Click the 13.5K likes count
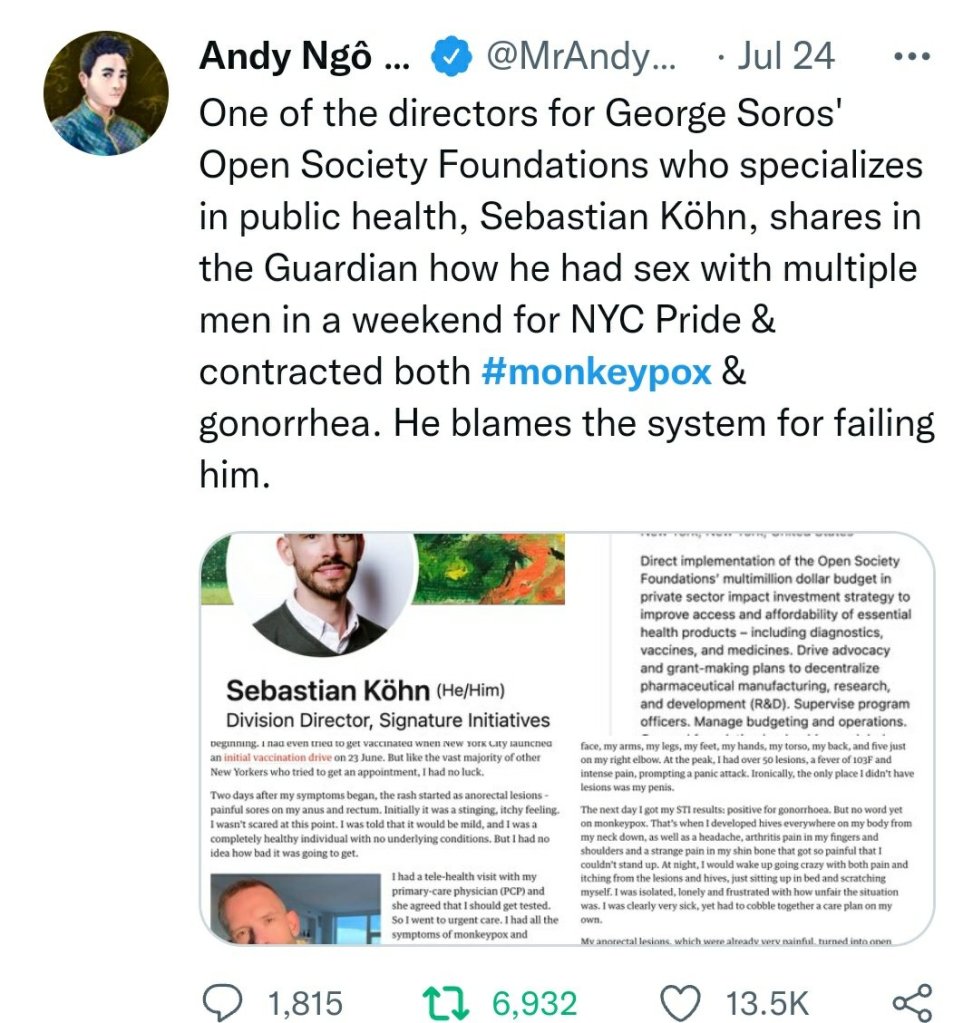963x1023 pixels. pyautogui.click(x=768, y=1002)
